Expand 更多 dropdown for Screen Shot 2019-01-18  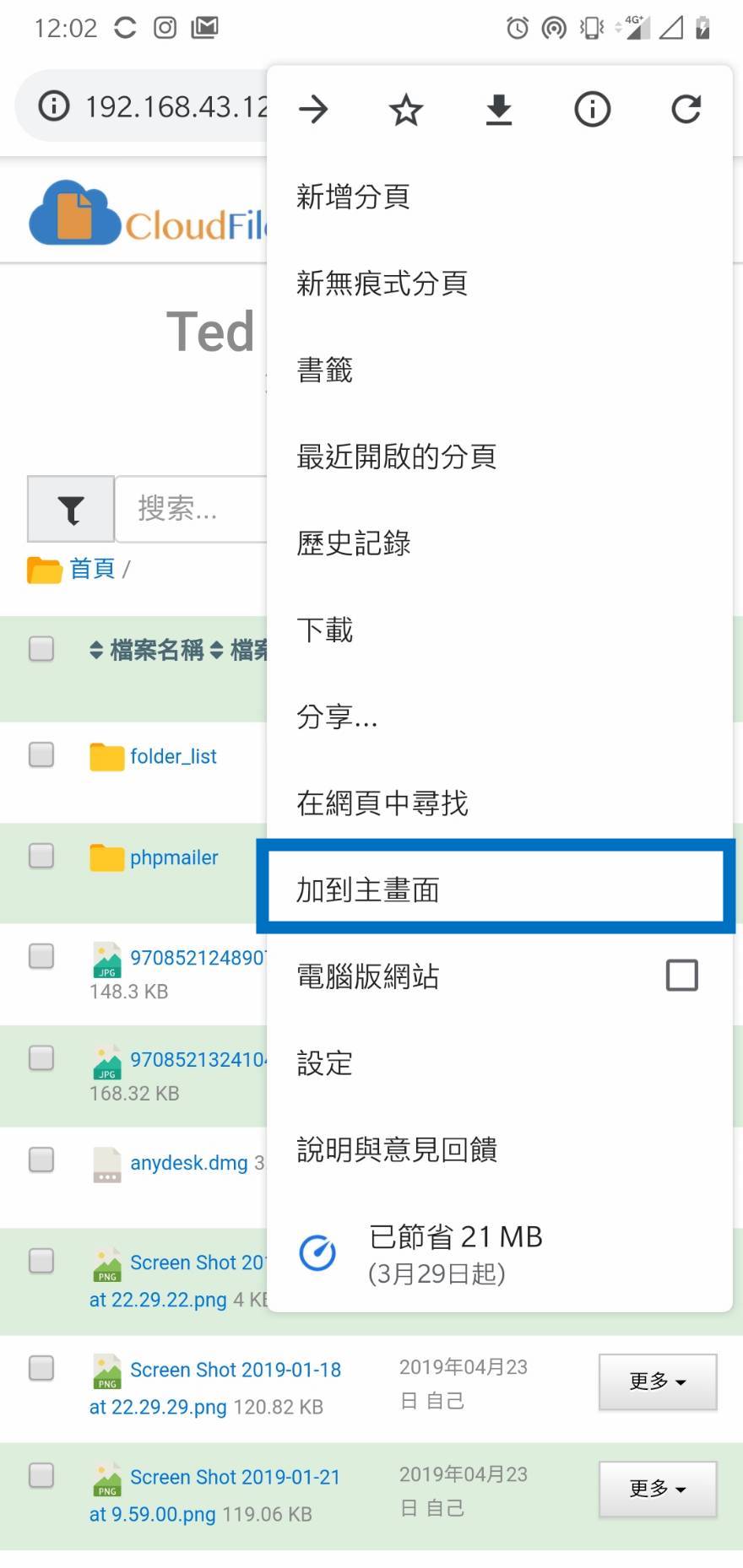click(x=657, y=1381)
